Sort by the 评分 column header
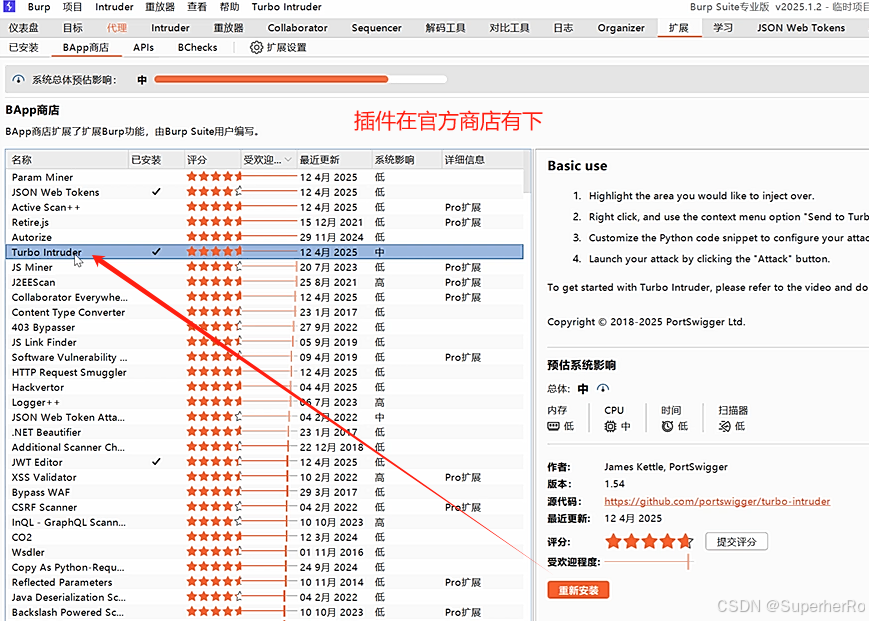 pyautogui.click(x=212, y=160)
